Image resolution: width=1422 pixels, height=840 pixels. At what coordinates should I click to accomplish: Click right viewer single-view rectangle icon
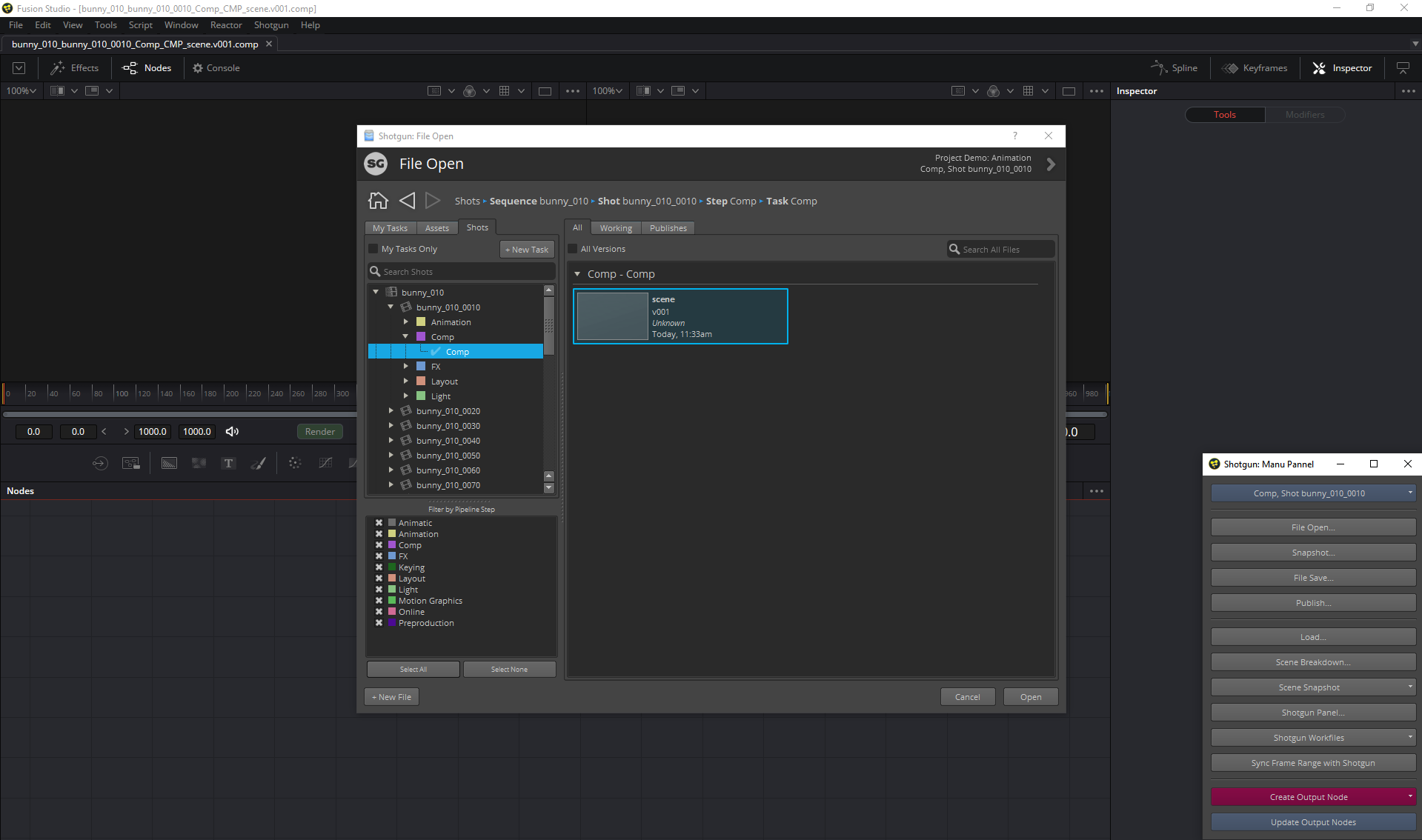point(1069,91)
